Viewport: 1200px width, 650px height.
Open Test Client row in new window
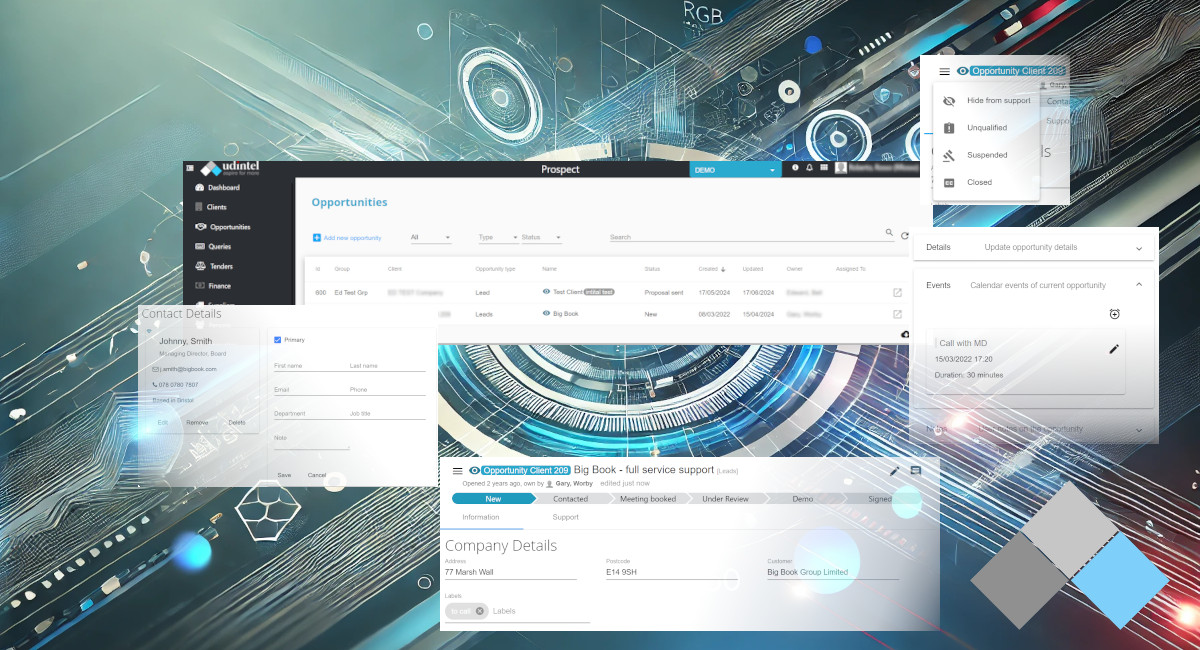[897, 292]
